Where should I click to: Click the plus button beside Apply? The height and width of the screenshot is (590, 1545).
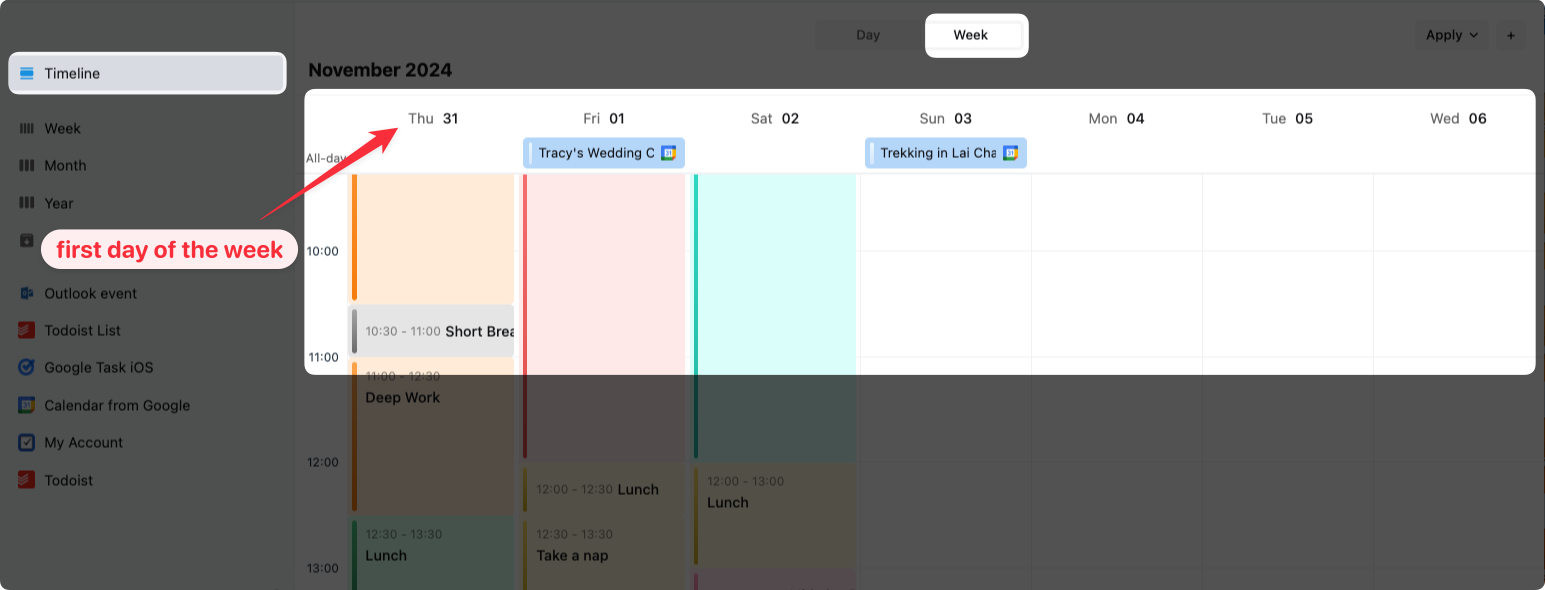[1510, 35]
